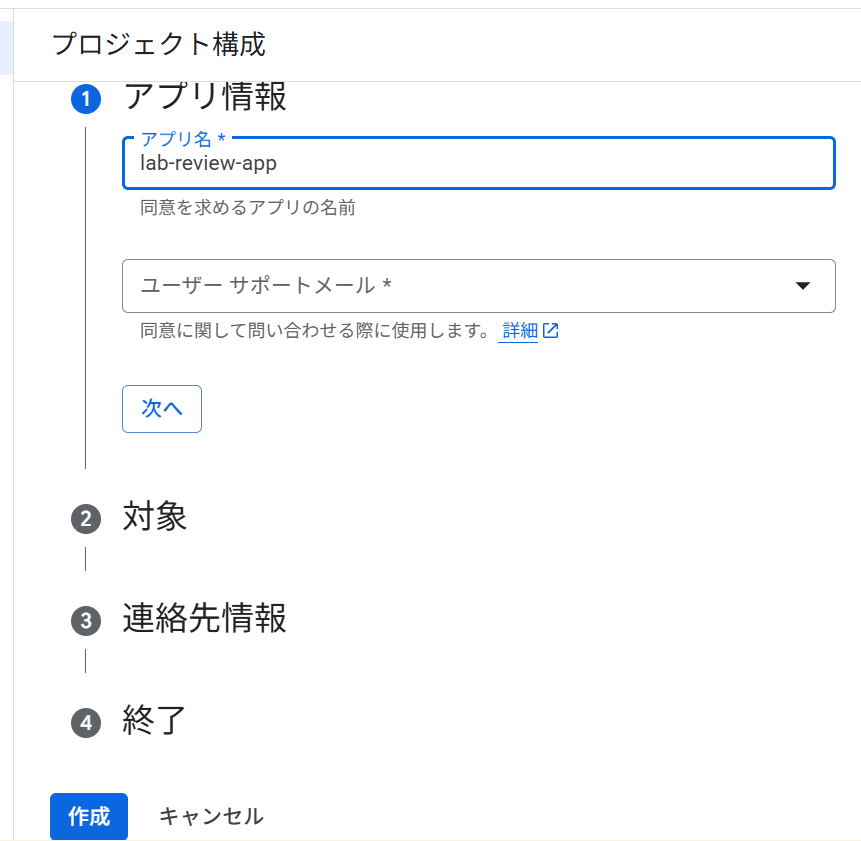The width and height of the screenshot is (861, 841).
Task: Click the プロジェクト構成 page title
Action: (158, 44)
